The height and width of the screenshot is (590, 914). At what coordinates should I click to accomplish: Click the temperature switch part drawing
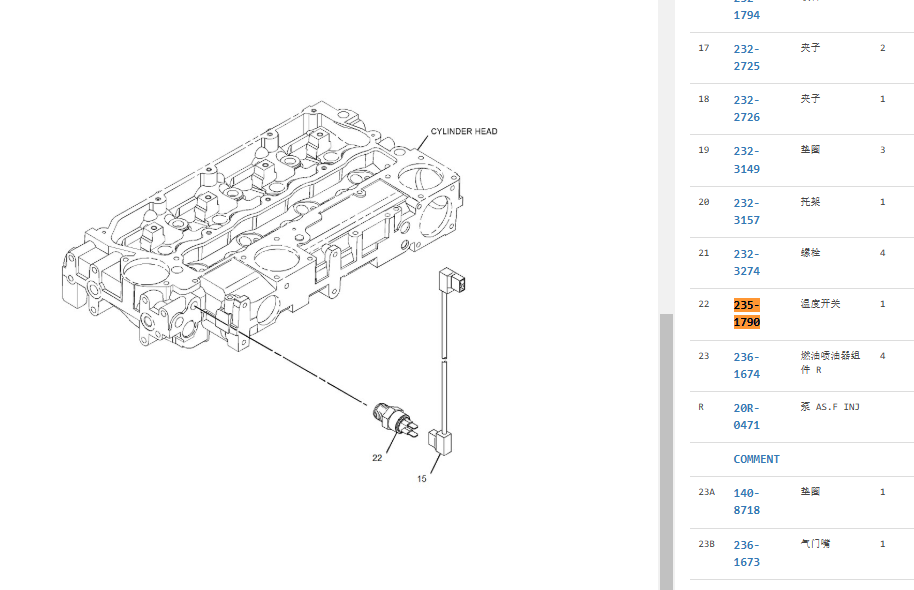395,420
